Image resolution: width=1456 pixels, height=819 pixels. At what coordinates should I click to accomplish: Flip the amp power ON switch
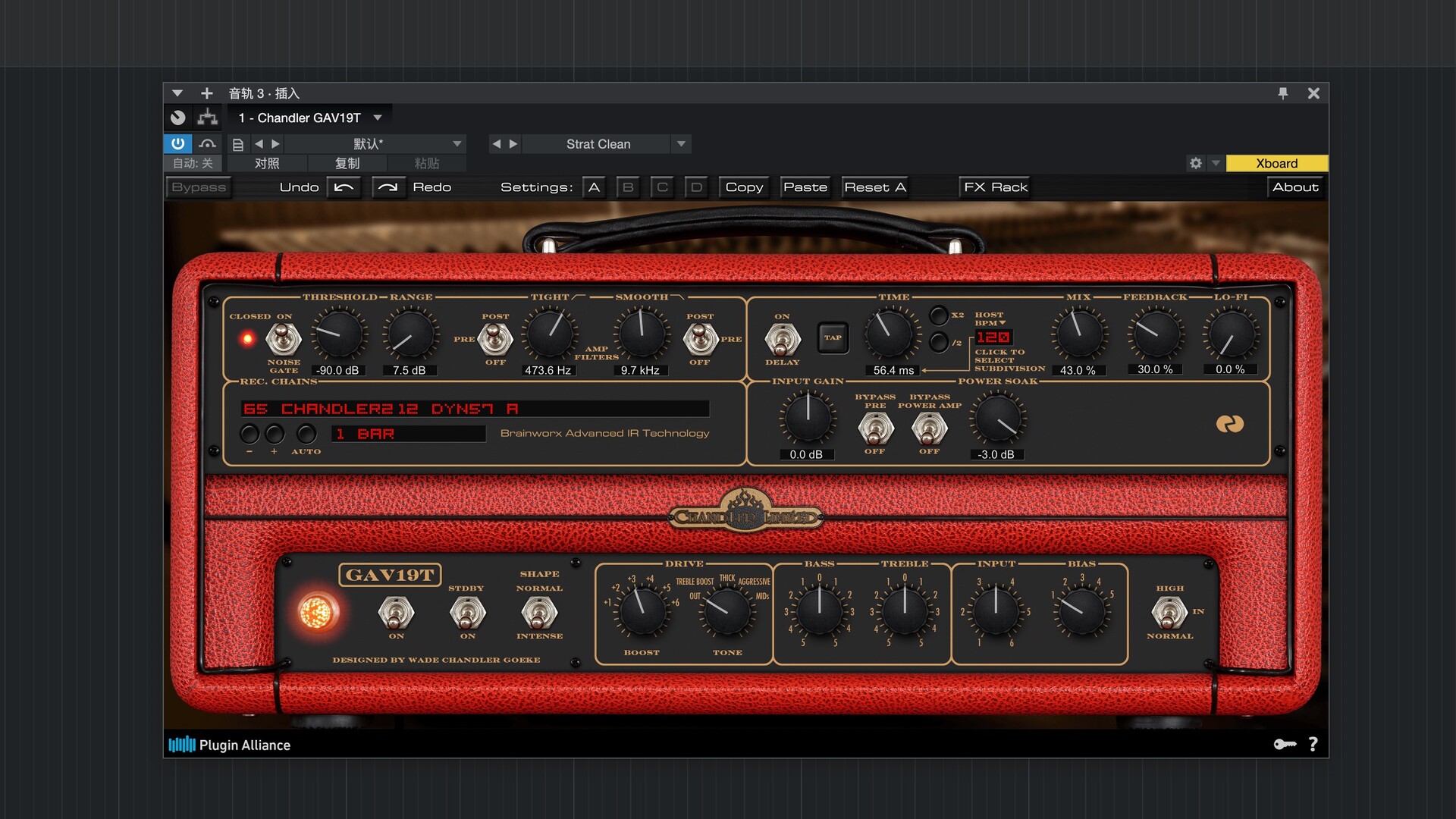click(396, 613)
